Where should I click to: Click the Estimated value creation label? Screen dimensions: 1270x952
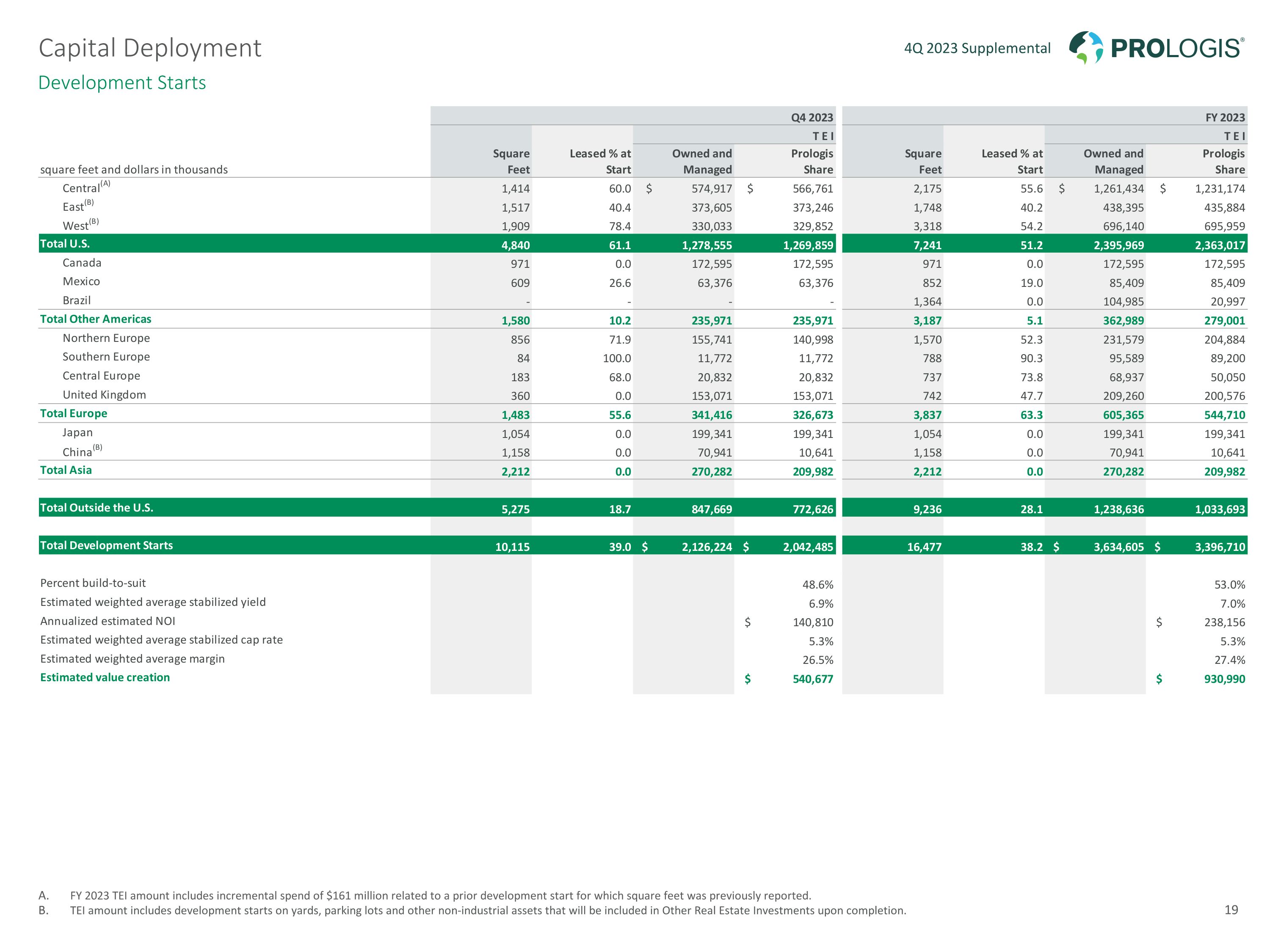[105, 678]
